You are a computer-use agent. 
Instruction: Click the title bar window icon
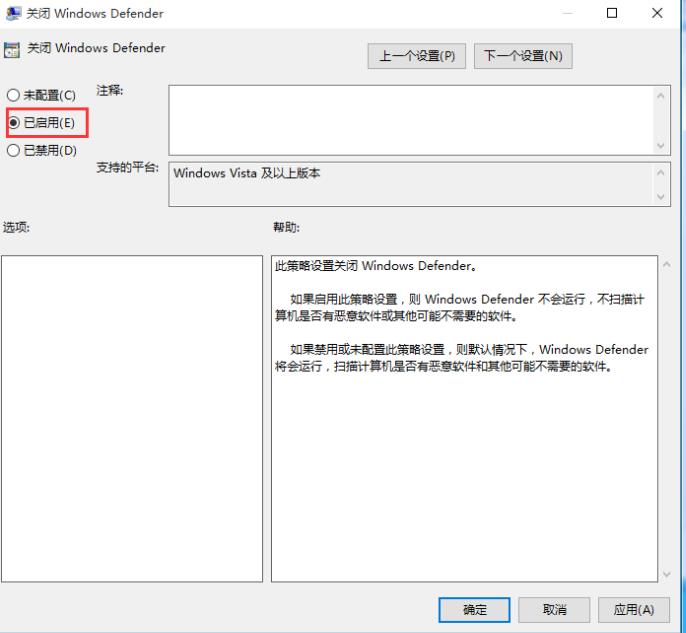[13, 13]
